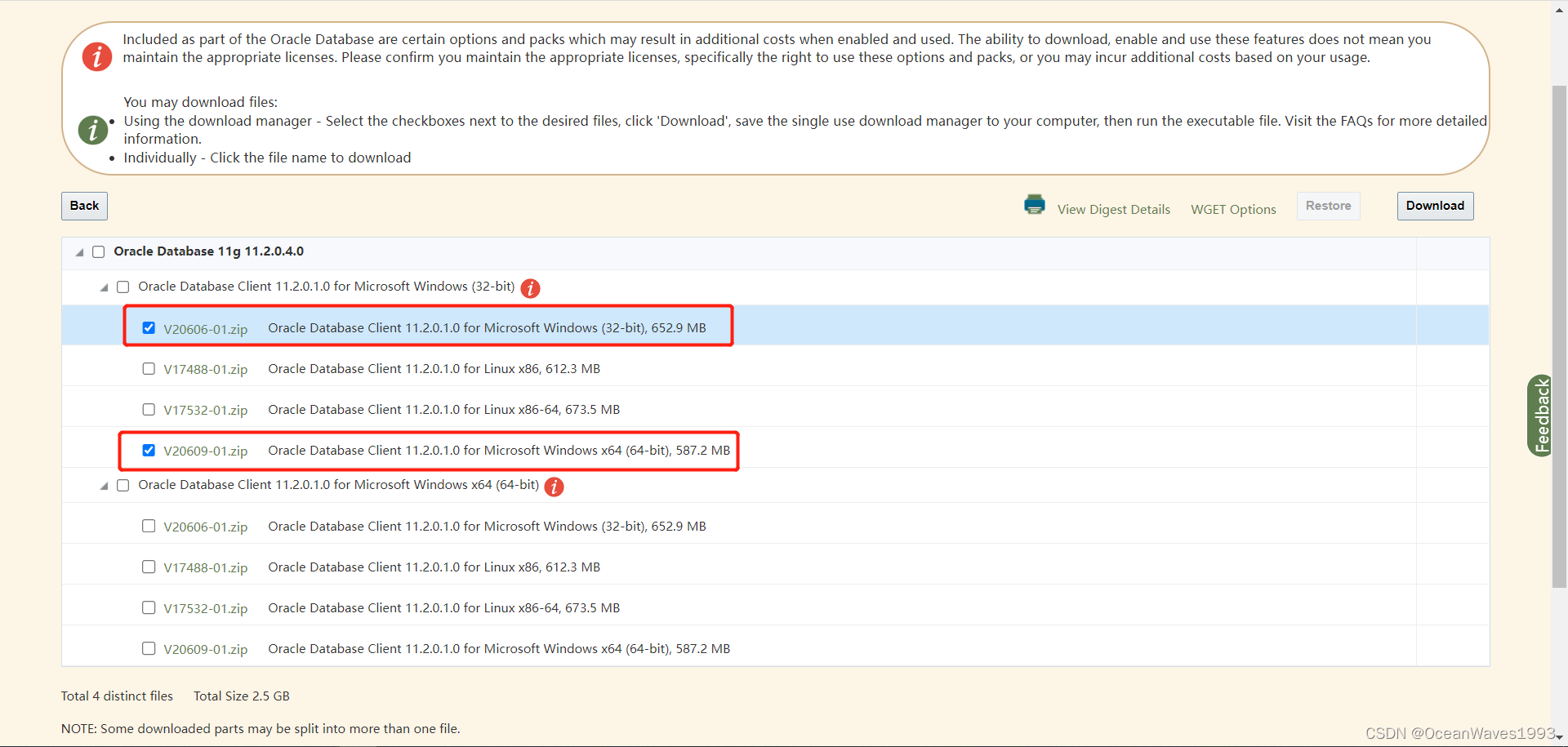Check V17488-01.zip in the x64 group

pyautogui.click(x=149, y=567)
